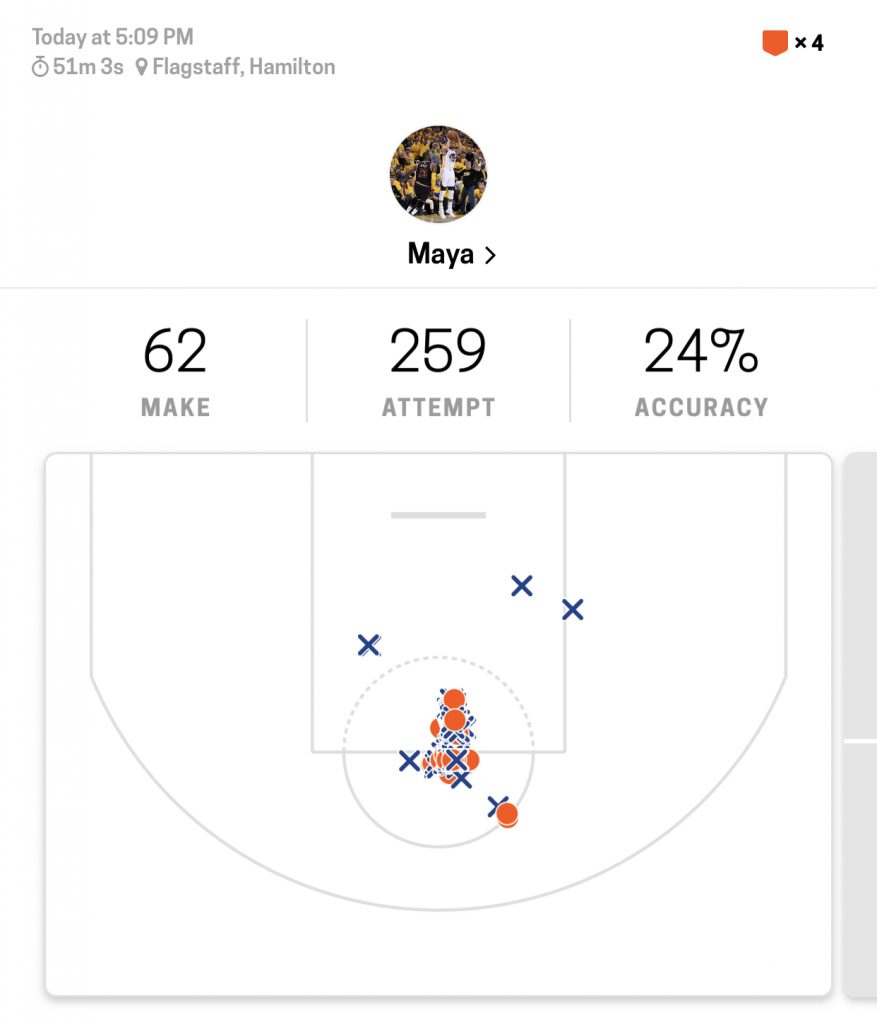Click the orange badge icon
This screenshot has width=877, height=1024.
(x=774, y=43)
